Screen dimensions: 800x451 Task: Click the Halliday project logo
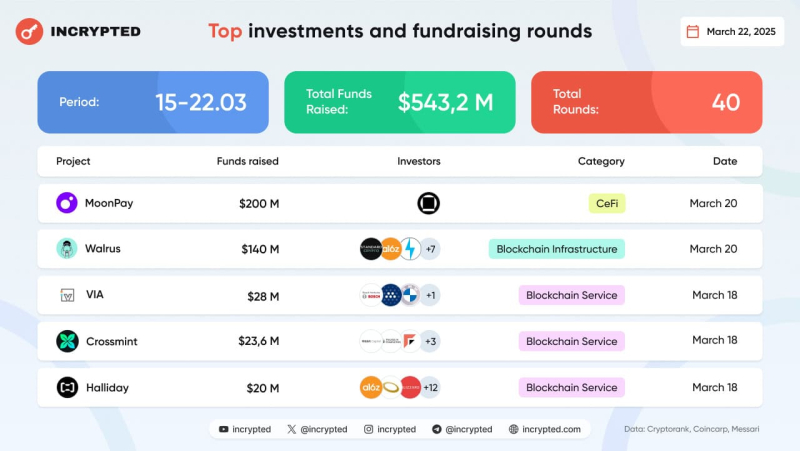pyautogui.click(x=67, y=387)
